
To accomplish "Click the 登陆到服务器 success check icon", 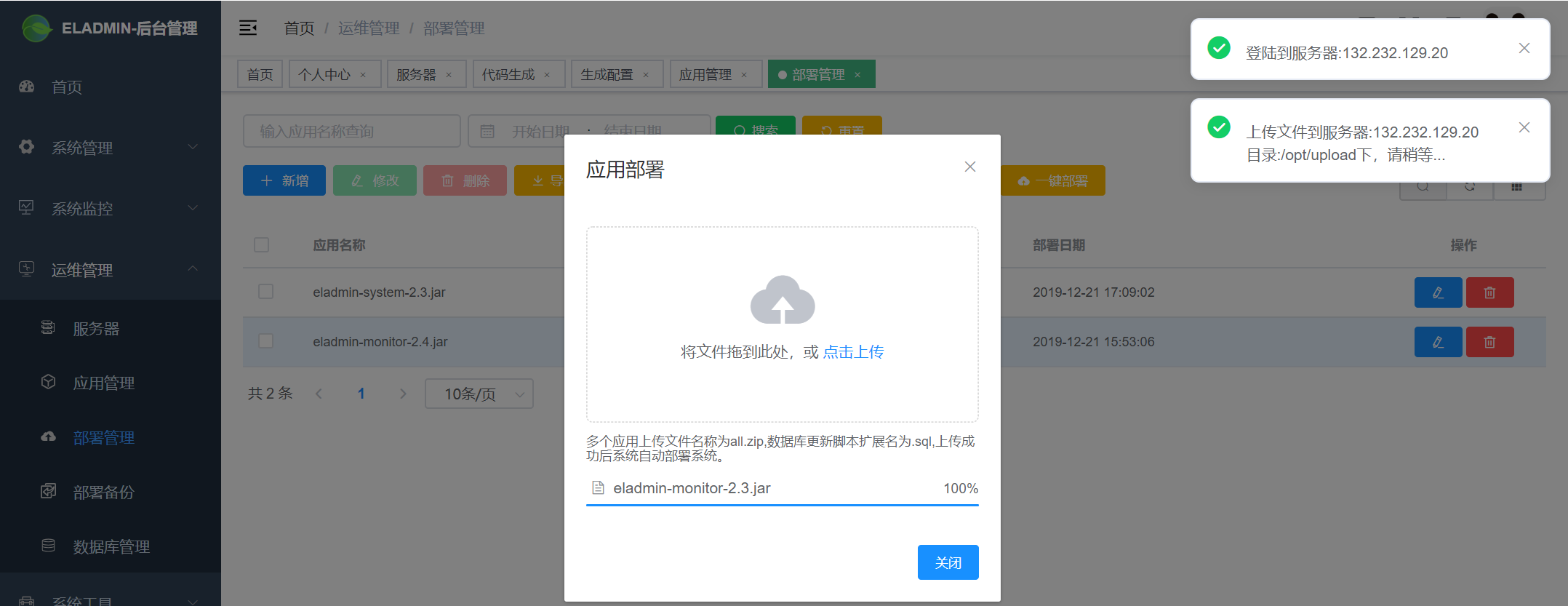I will (x=1219, y=48).
